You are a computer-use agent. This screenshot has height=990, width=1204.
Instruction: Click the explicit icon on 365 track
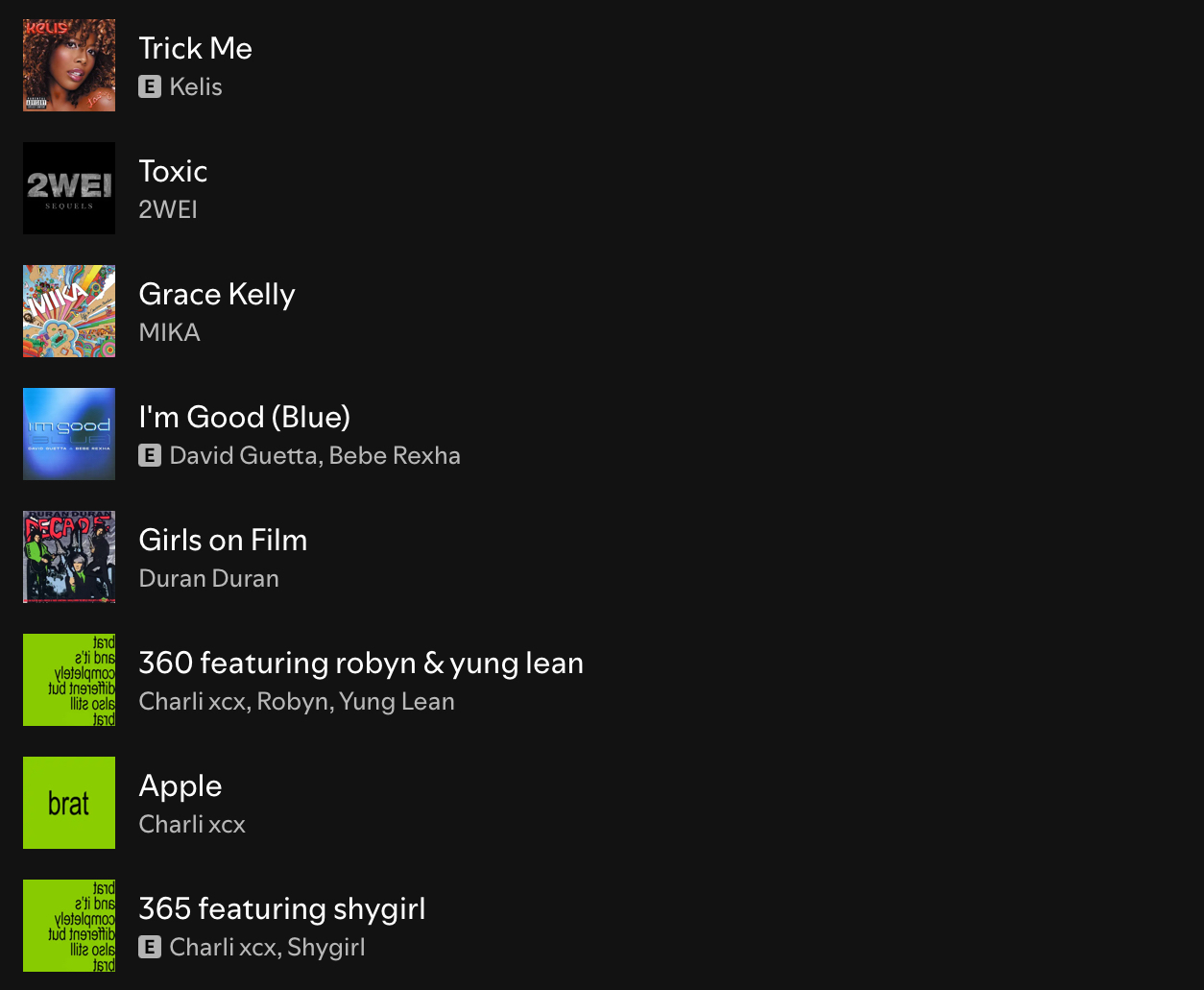[150, 947]
